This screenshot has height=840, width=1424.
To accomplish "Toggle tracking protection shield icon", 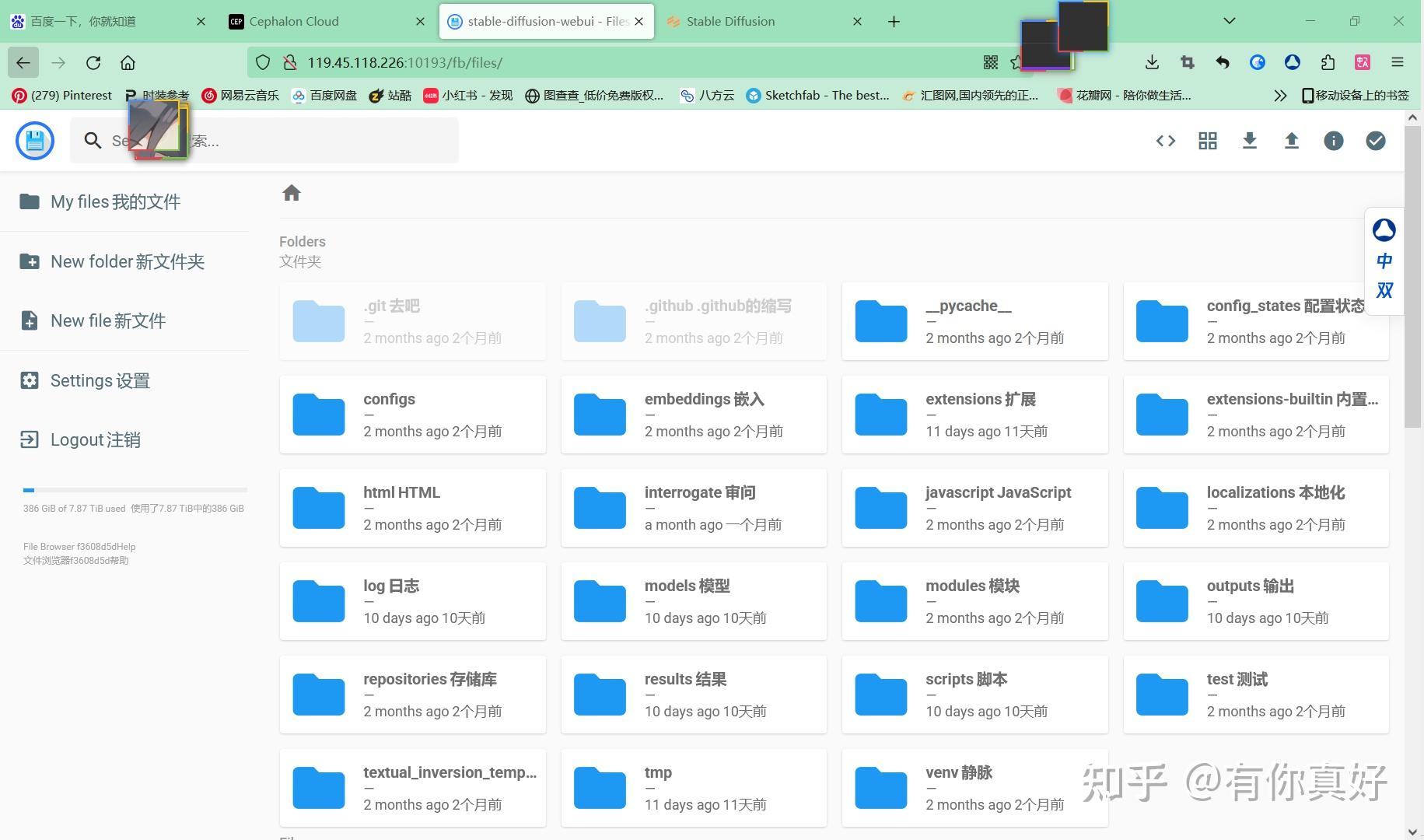I will (x=263, y=62).
